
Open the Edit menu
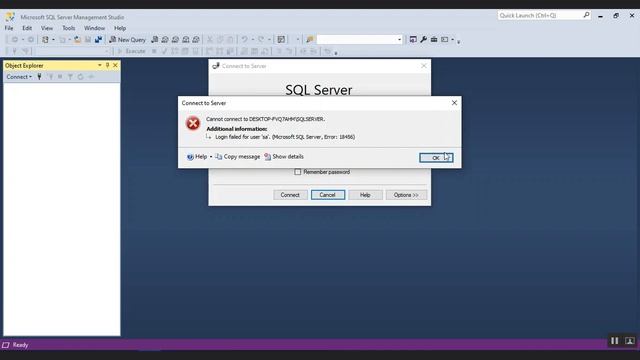[x=27, y=28]
